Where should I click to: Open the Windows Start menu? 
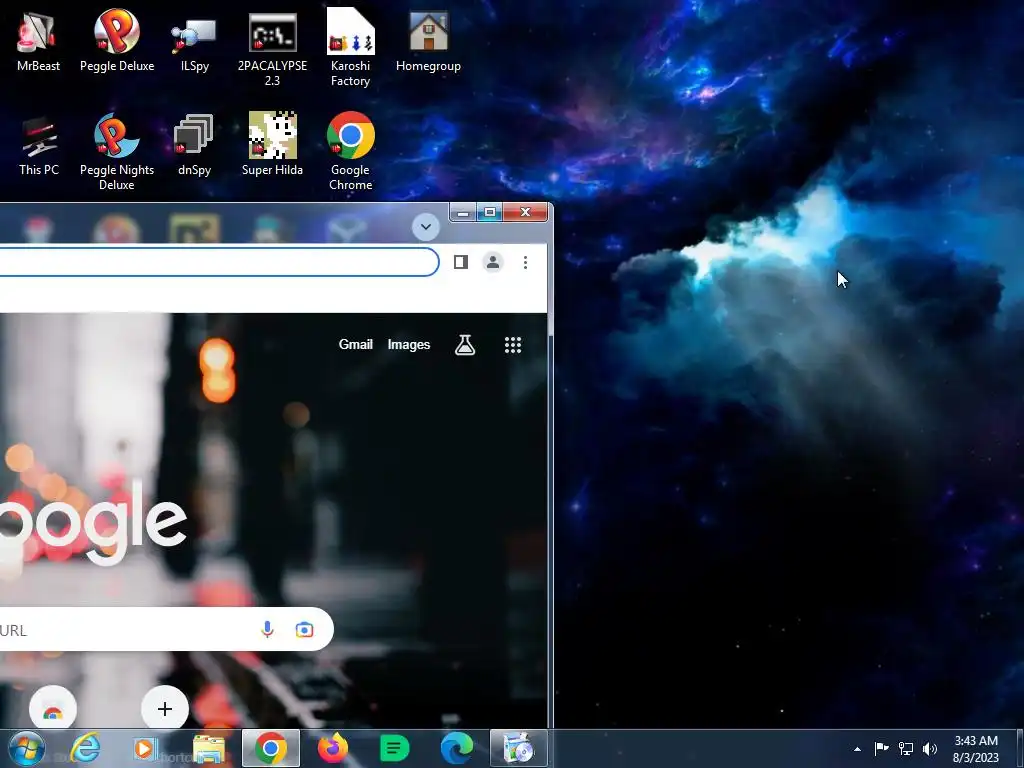tap(26, 748)
